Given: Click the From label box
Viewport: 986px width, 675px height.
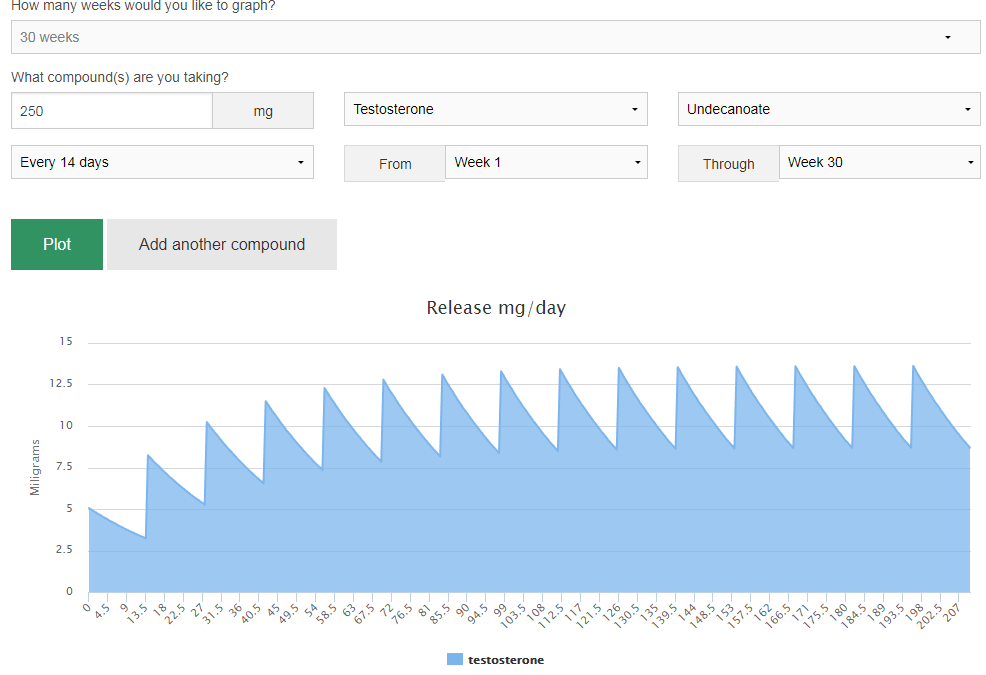Looking at the screenshot, I should [395, 164].
